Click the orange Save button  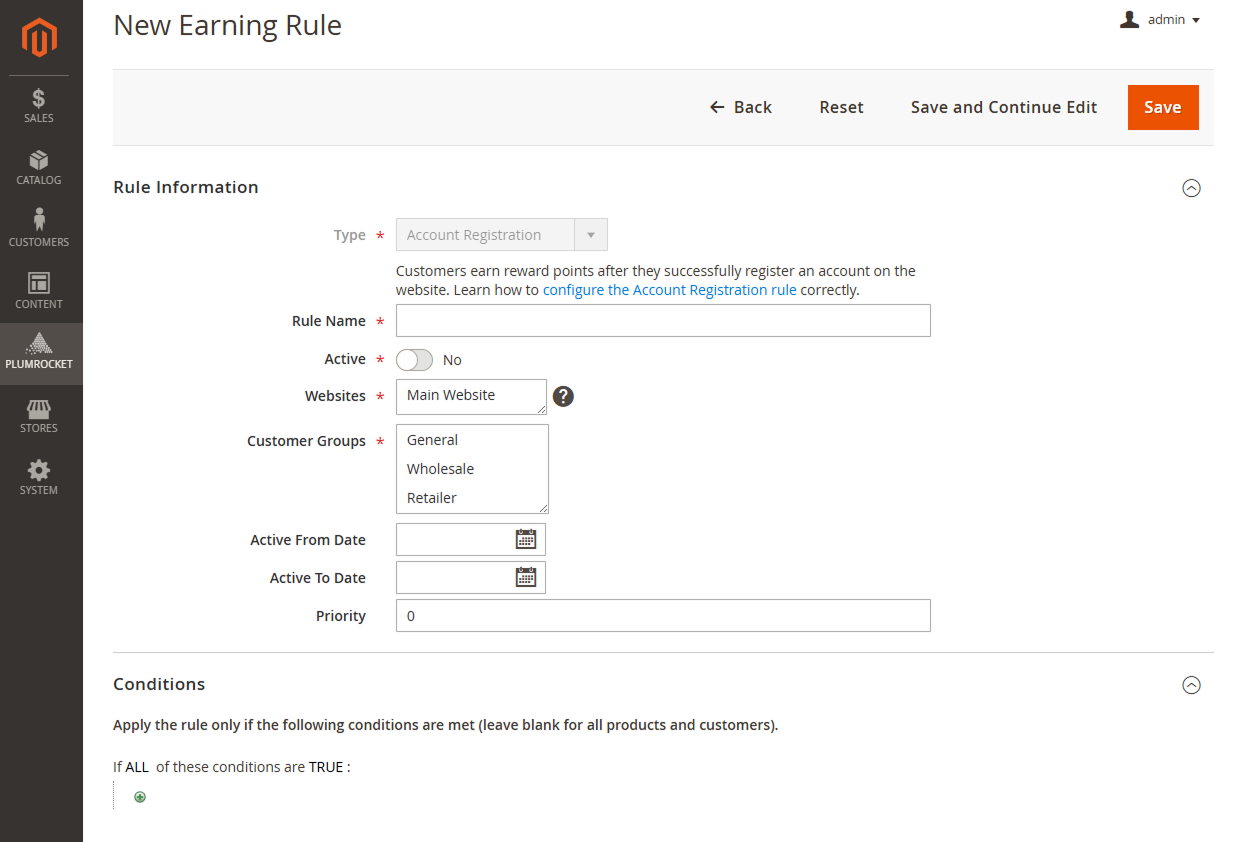tap(1163, 107)
